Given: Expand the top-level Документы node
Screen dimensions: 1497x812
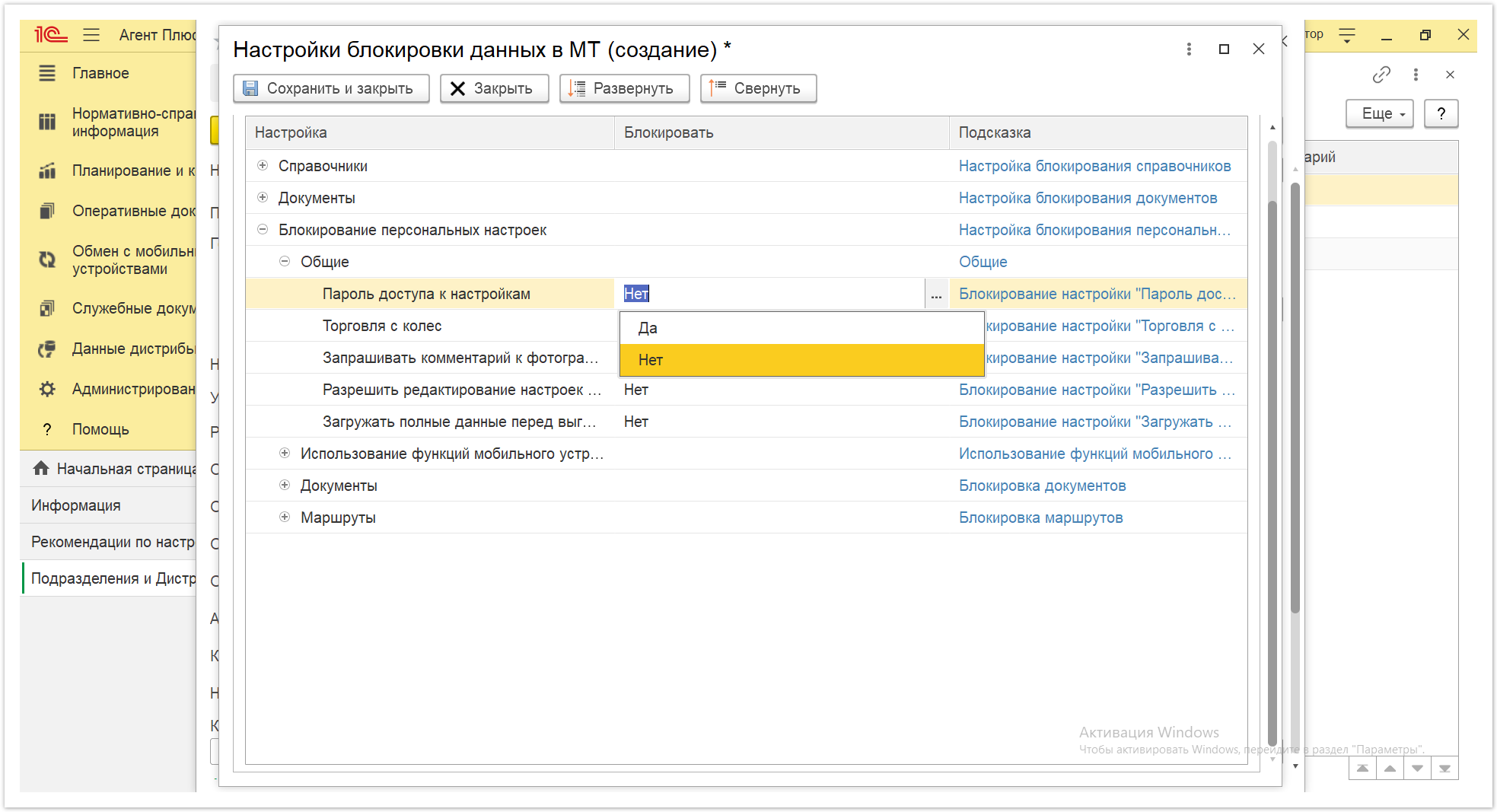Looking at the screenshot, I should pos(263,197).
